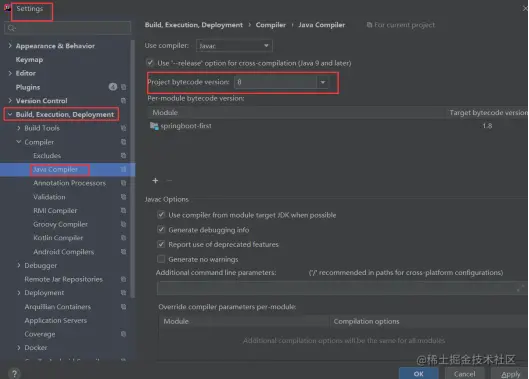Viewport: 529px width, 379px height.
Task: Expand the Build Tools node
Action: 19,128
